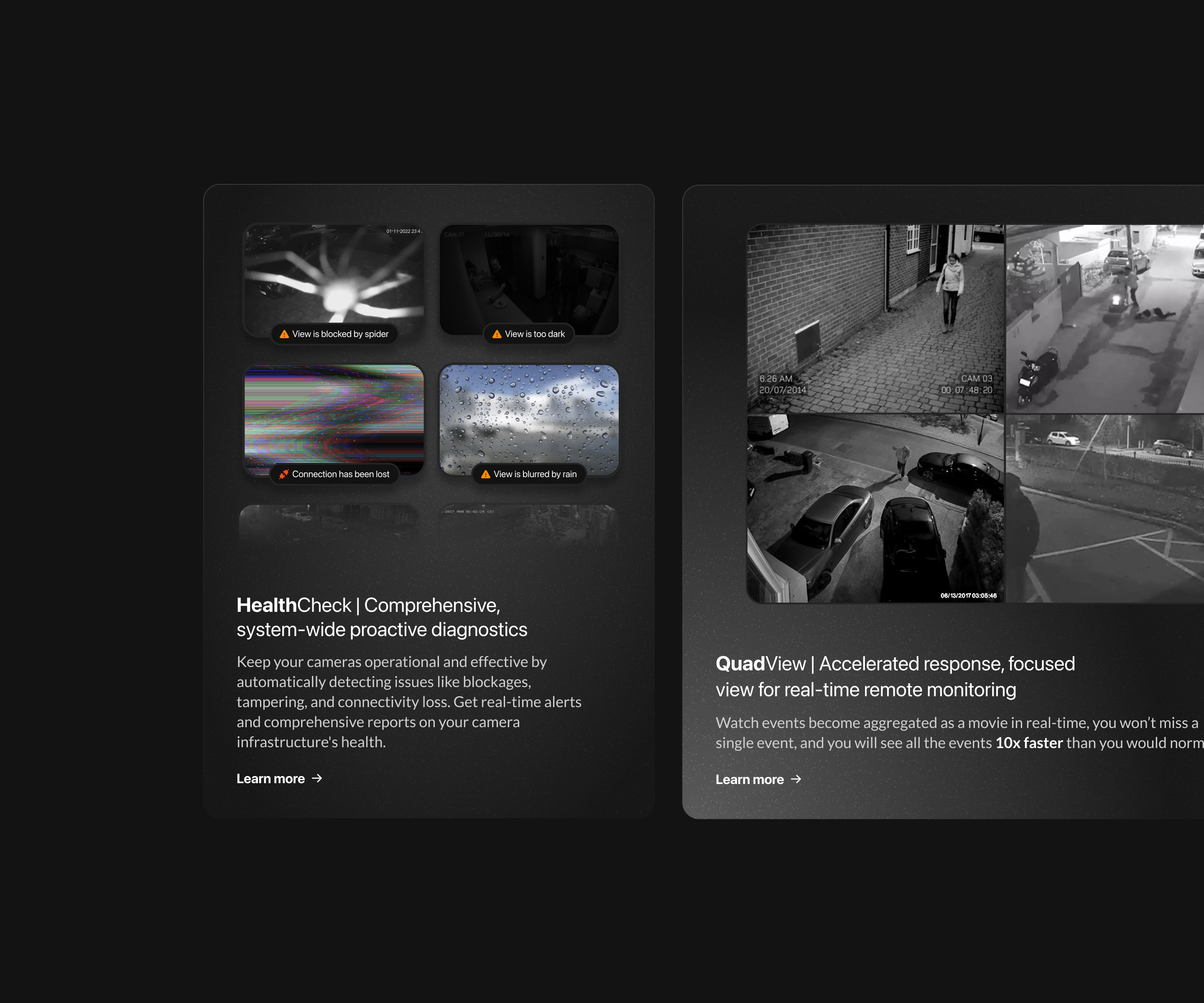Click warning icon on spider blocked badge
Image resolution: width=1204 pixels, height=1003 pixels.
tap(284, 334)
